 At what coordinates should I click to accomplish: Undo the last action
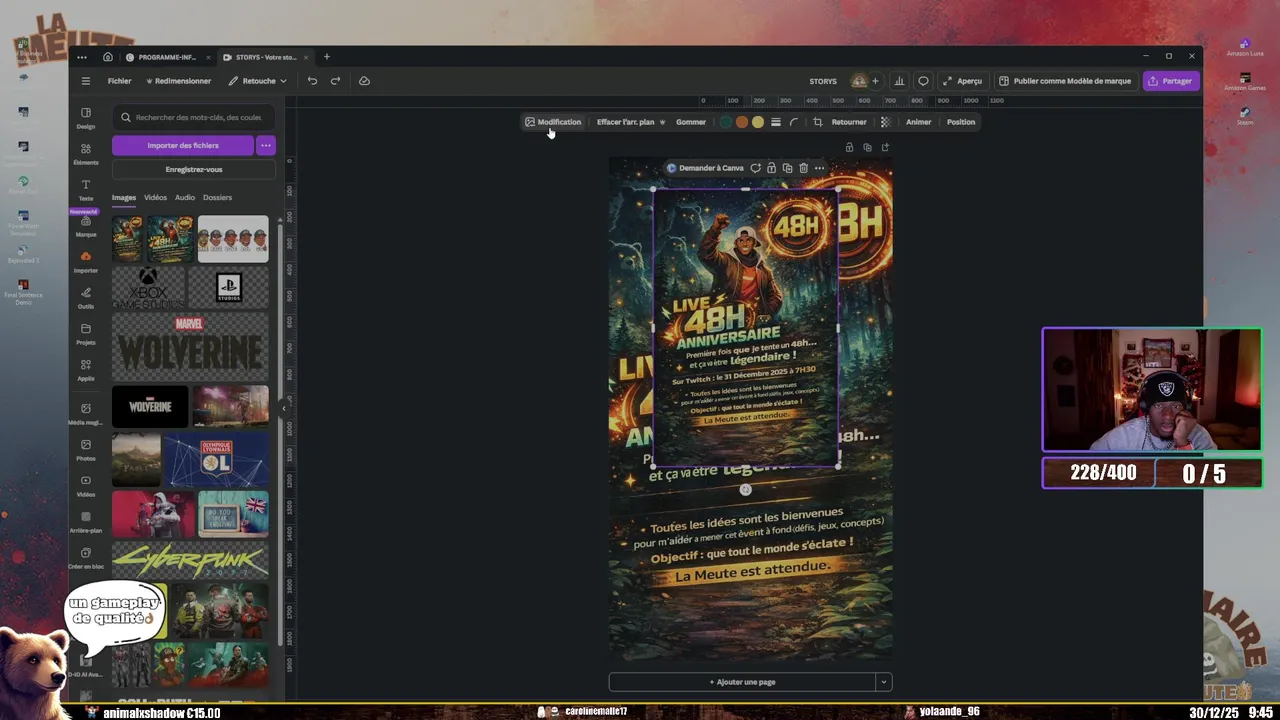[312, 81]
